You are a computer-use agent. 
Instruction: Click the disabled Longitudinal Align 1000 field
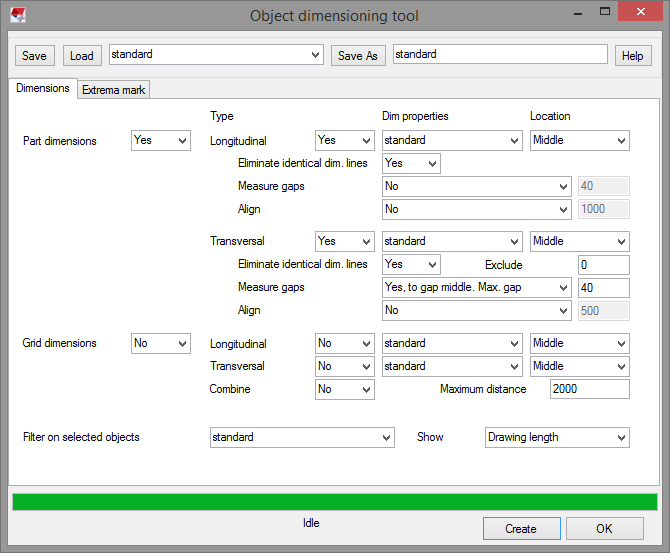[604, 209]
